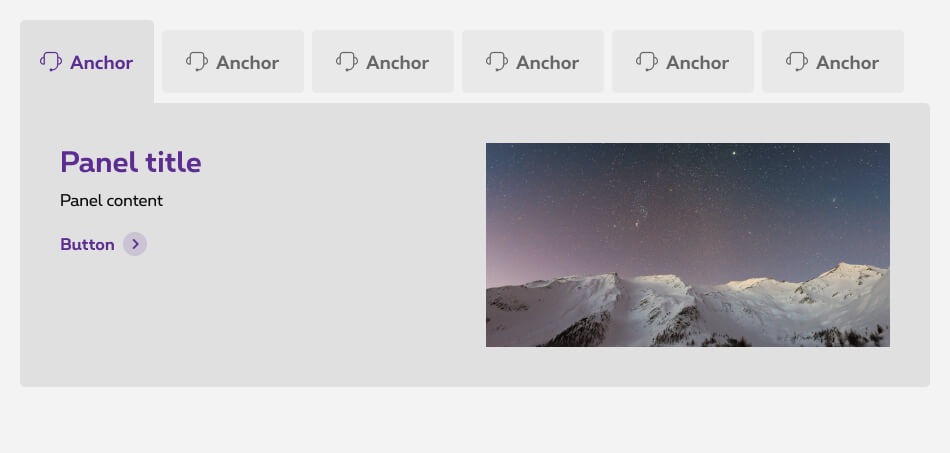Open the third Anchor tab label
This screenshot has width=950, height=453.
tap(397, 63)
